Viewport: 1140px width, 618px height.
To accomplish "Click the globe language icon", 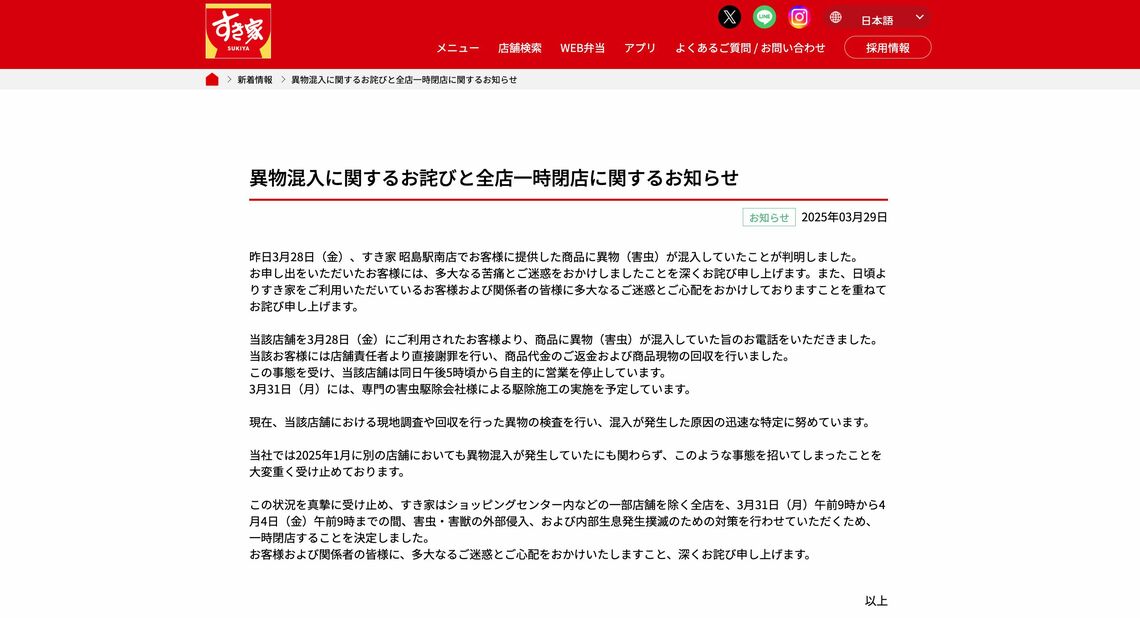I will tap(833, 16).
